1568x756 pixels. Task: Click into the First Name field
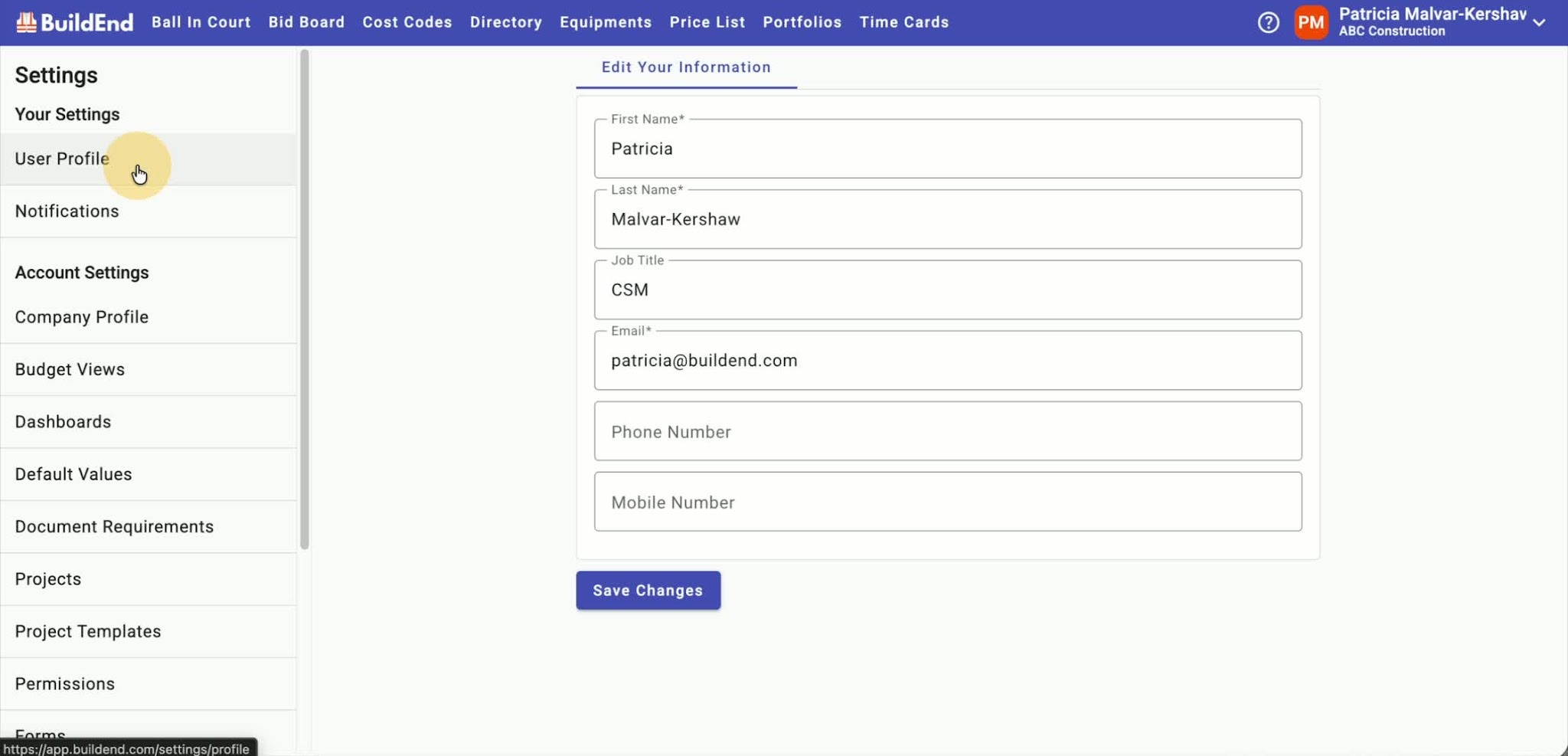point(948,149)
